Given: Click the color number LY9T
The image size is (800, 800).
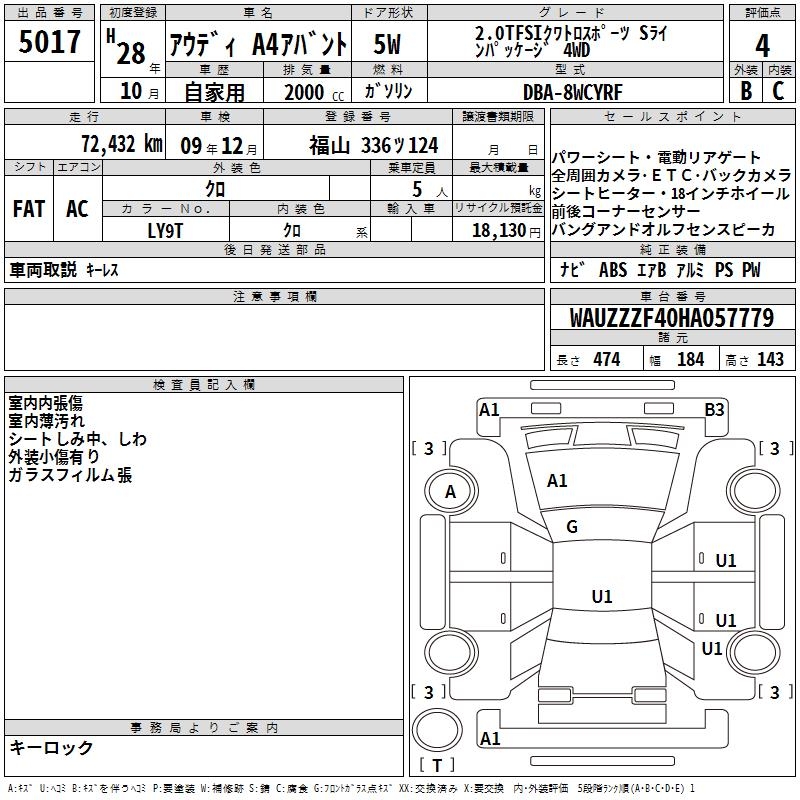Looking at the screenshot, I should (166, 229).
